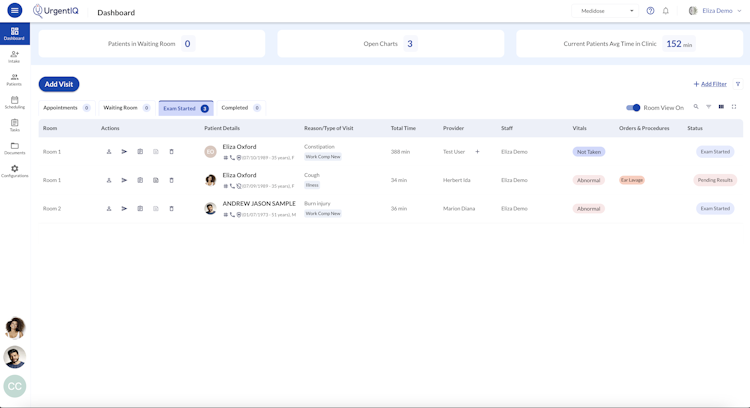
Task: Click Exam Started status for Constipation row
Action: click(715, 152)
